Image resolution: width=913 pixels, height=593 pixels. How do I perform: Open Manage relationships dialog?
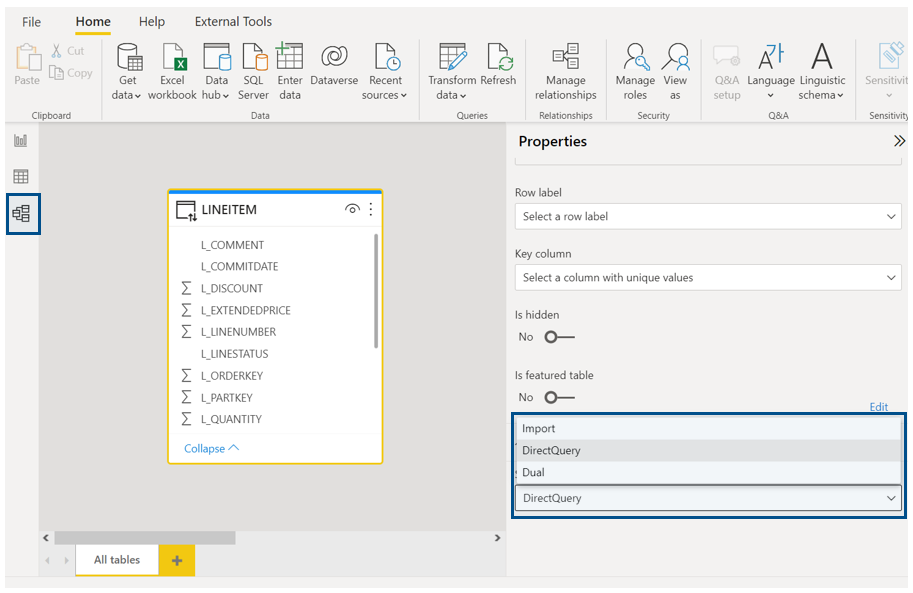[565, 71]
